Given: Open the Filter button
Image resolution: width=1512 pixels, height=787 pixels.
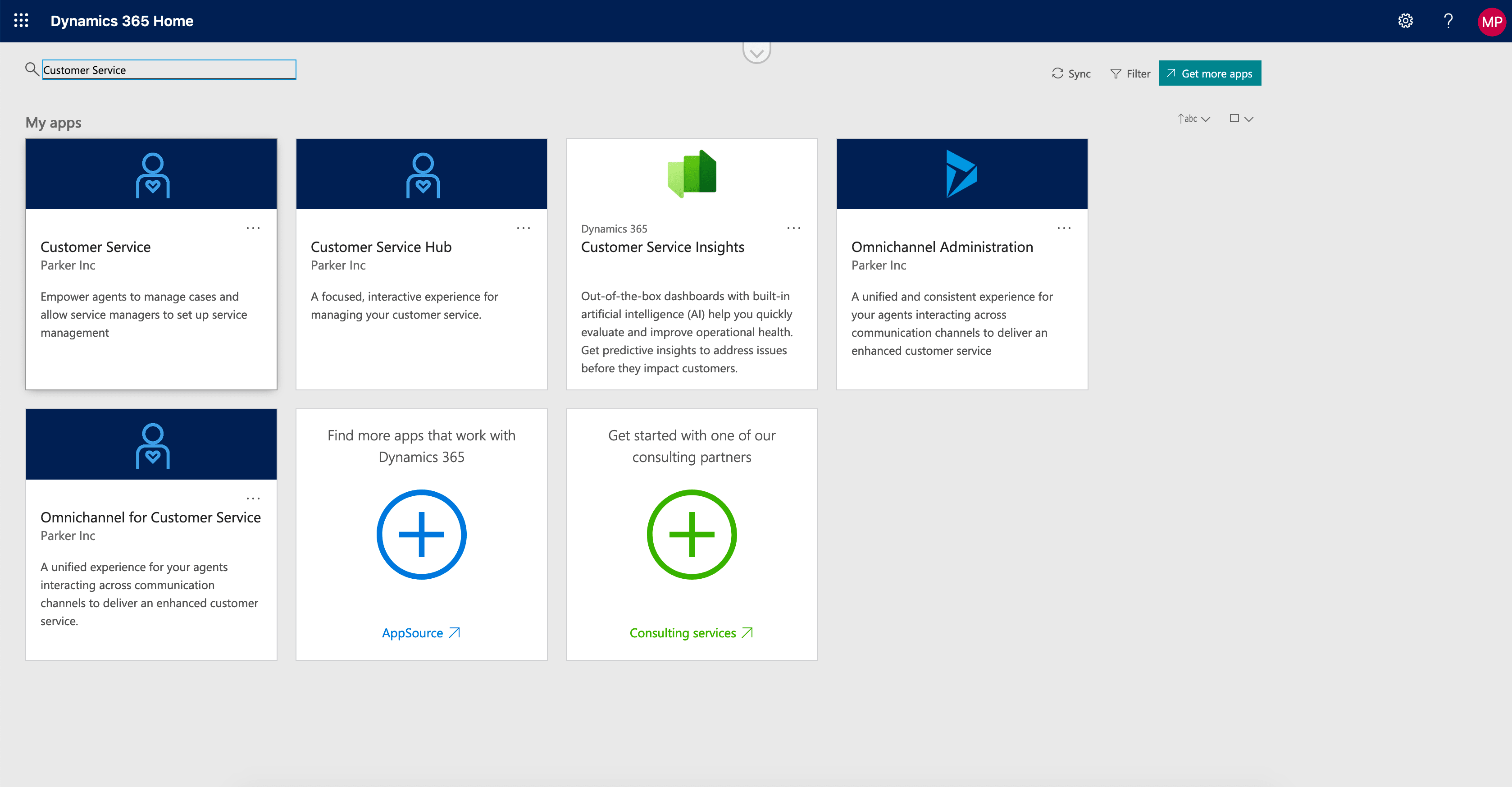Looking at the screenshot, I should (1130, 73).
